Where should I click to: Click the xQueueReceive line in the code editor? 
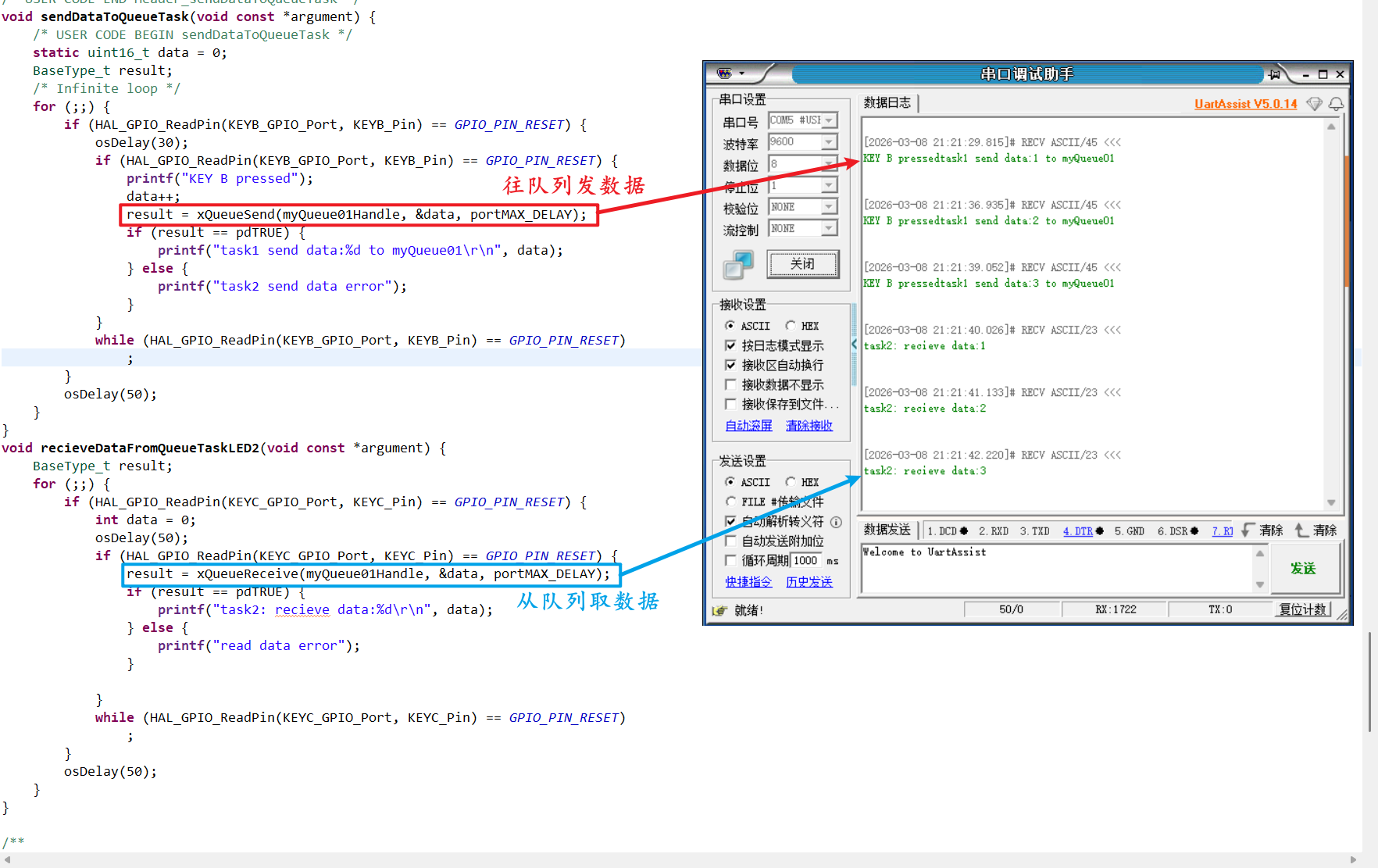[x=368, y=574]
